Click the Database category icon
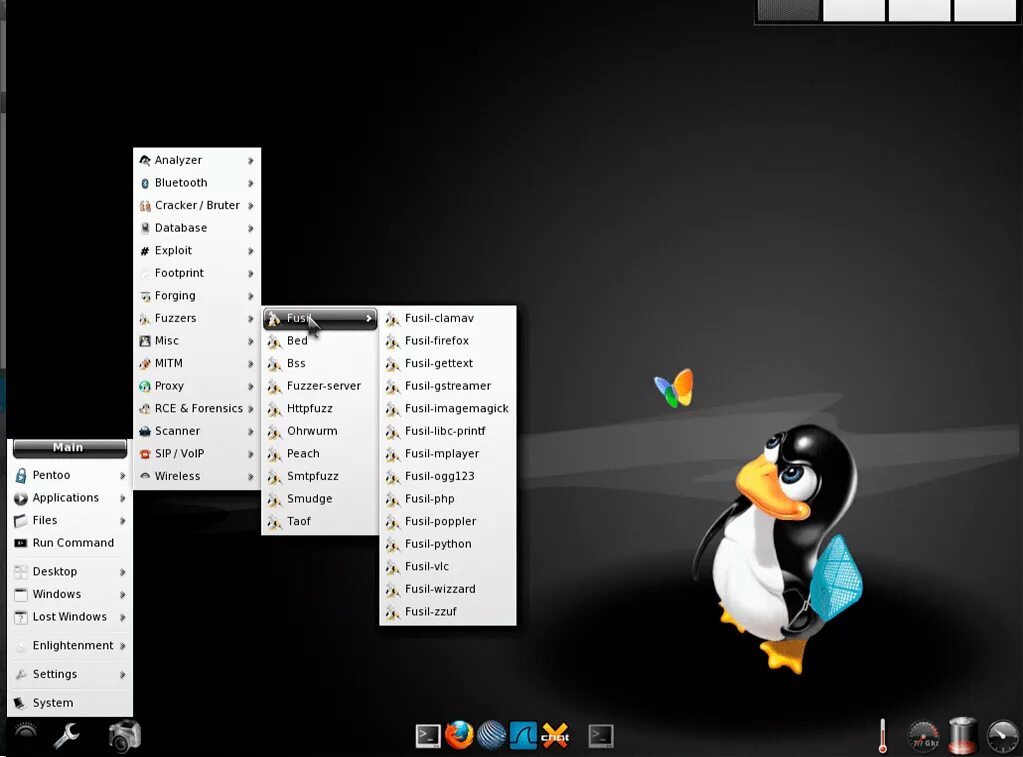1023x757 pixels. [x=145, y=228]
